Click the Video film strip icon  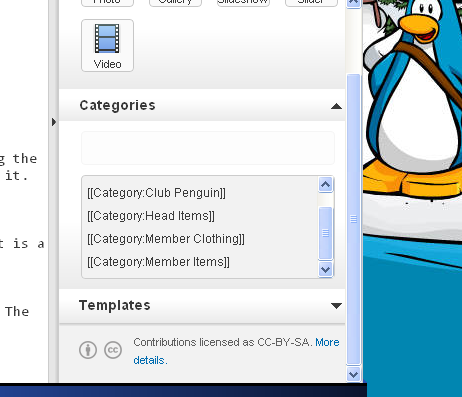click(107, 38)
